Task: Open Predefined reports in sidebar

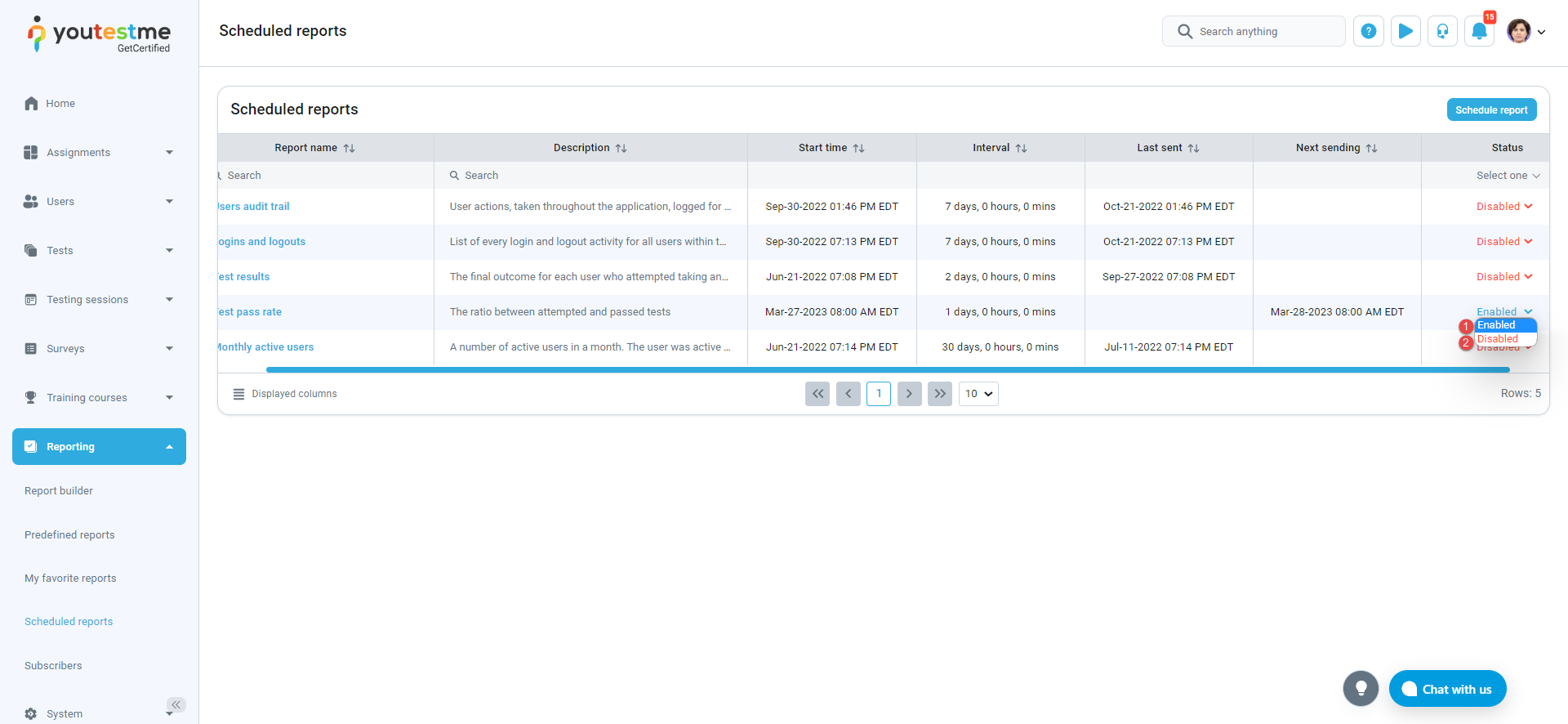Action: point(69,535)
